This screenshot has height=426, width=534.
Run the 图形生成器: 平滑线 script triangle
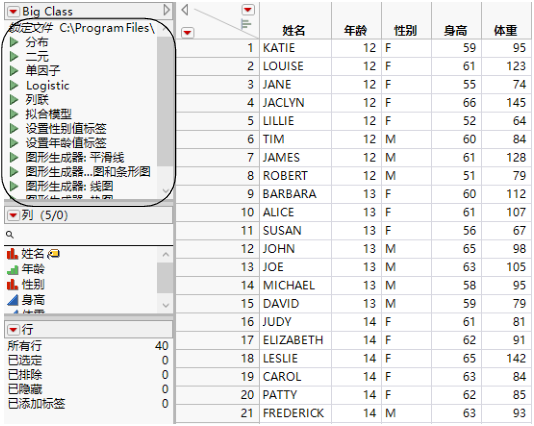(x=14, y=157)
